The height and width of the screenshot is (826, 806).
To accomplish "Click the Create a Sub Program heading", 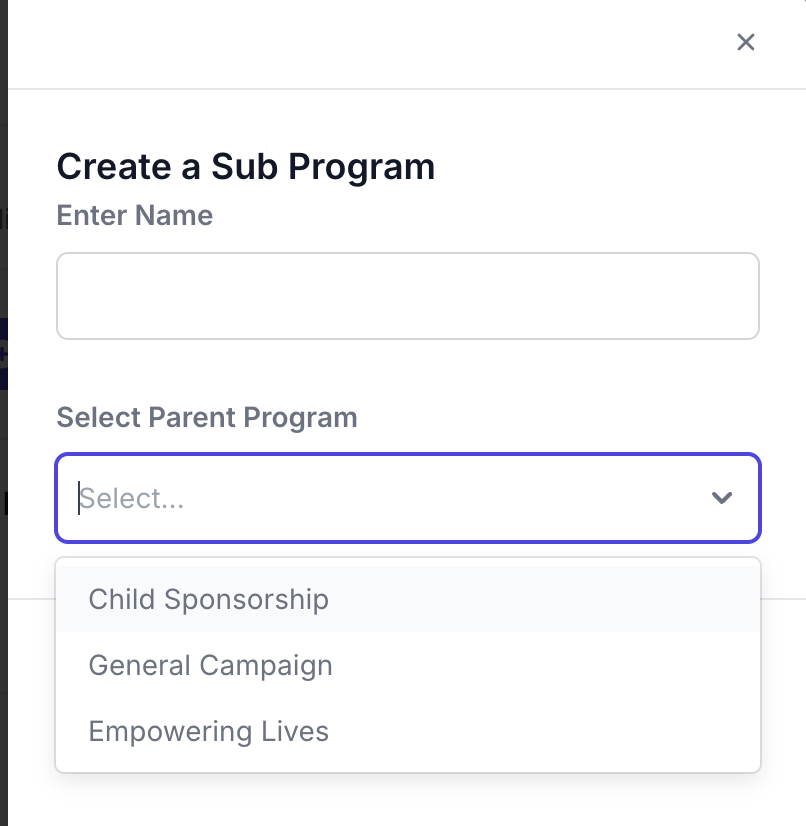I will 245,167.
